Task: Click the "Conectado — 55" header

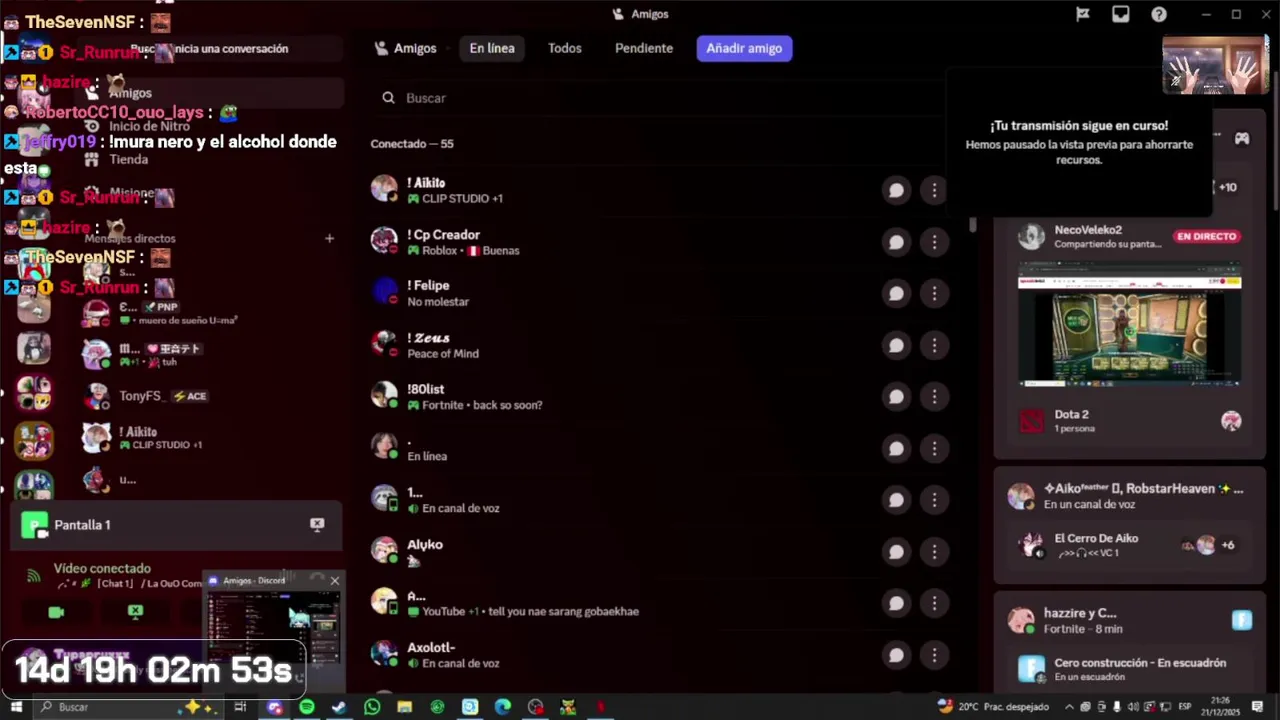Action: 412,144
